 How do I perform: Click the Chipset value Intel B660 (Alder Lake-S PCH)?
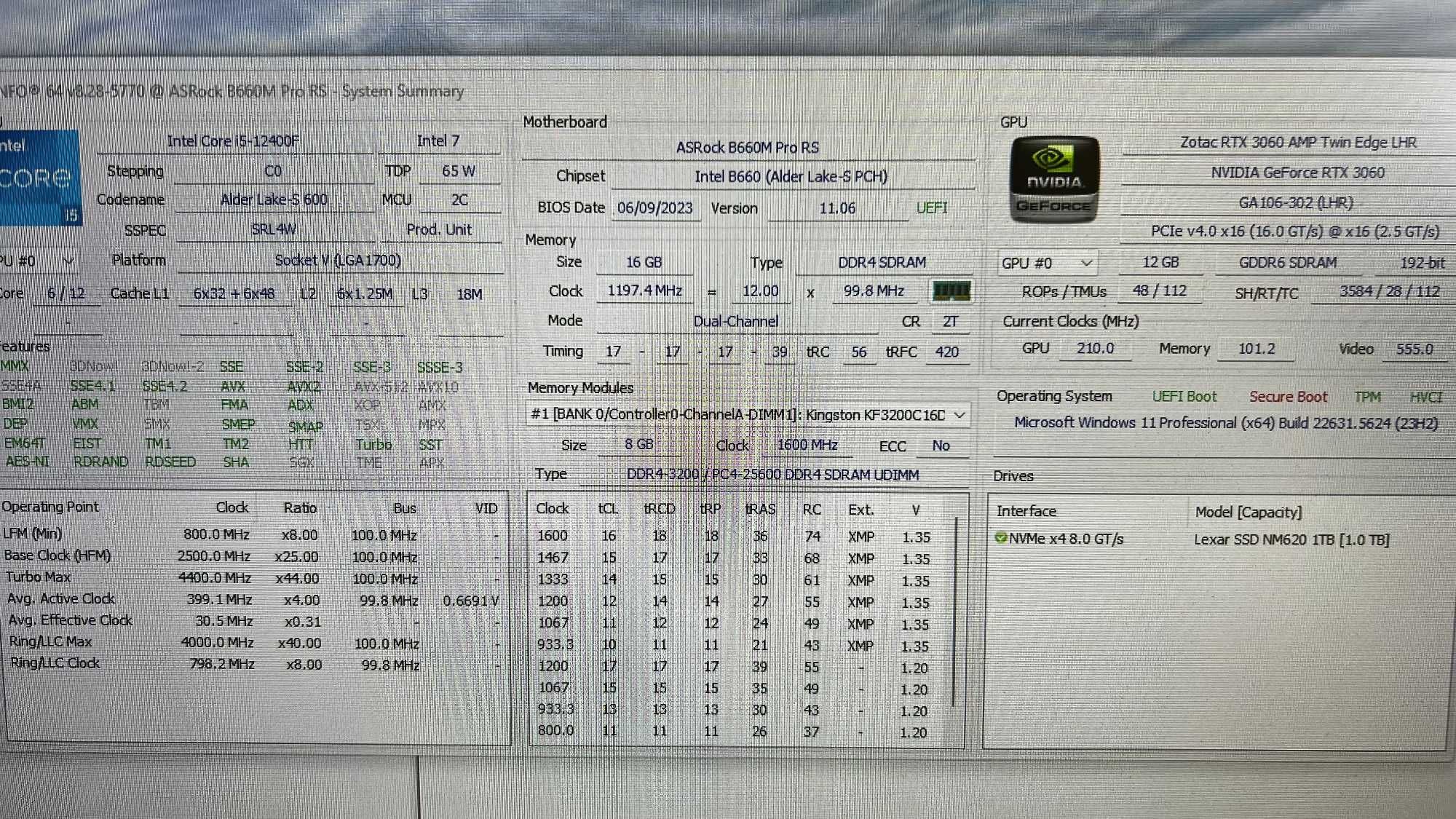point(791,177)
